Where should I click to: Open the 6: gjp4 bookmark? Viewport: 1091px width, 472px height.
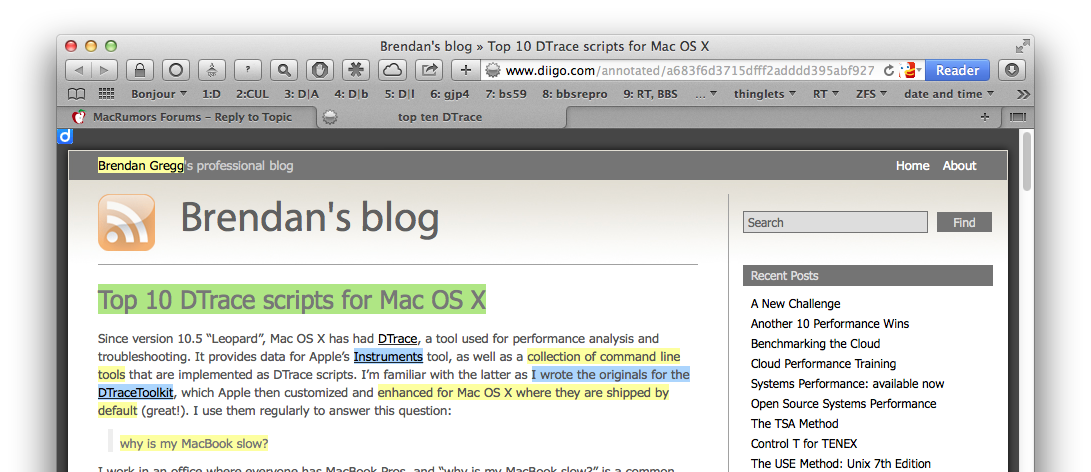pos(449,94)
